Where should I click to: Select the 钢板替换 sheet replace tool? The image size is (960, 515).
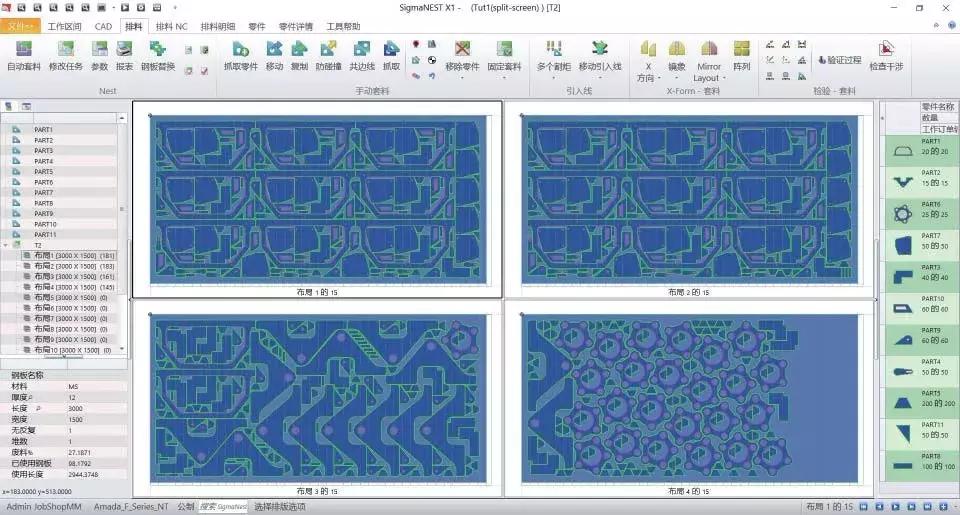tap(158, 56)
